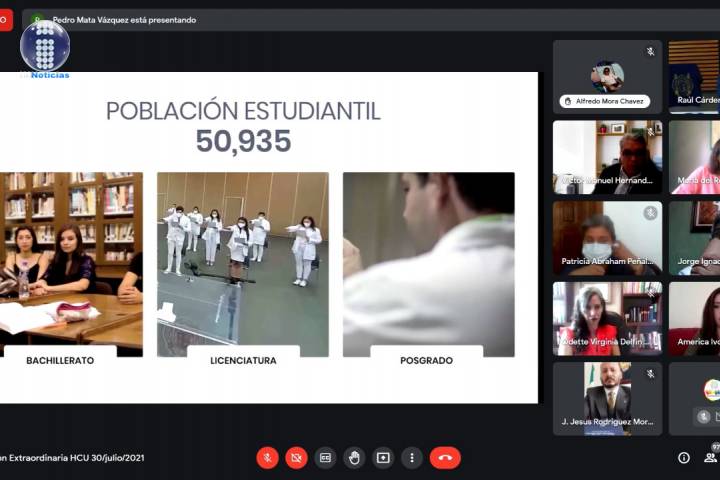720x480 pixels.
Task: Click the muted mic icon on Alfredo's tile
Action: 650,51
